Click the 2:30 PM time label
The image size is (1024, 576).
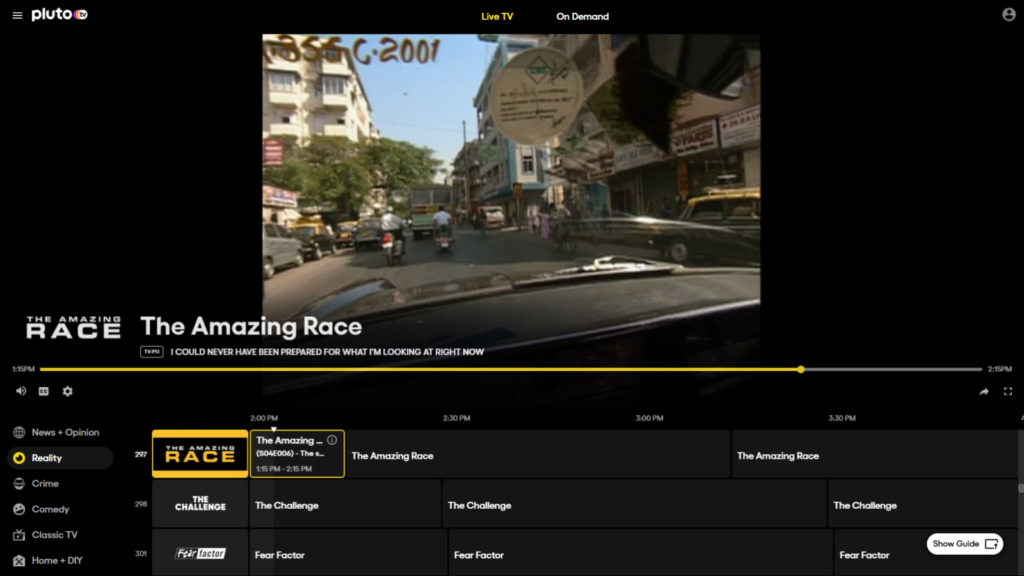(456, 418)
